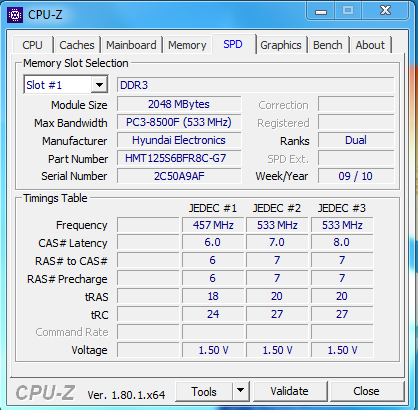Click CAS# Latency value 8.0
The image size is (418, 410).
click(342, 242)
